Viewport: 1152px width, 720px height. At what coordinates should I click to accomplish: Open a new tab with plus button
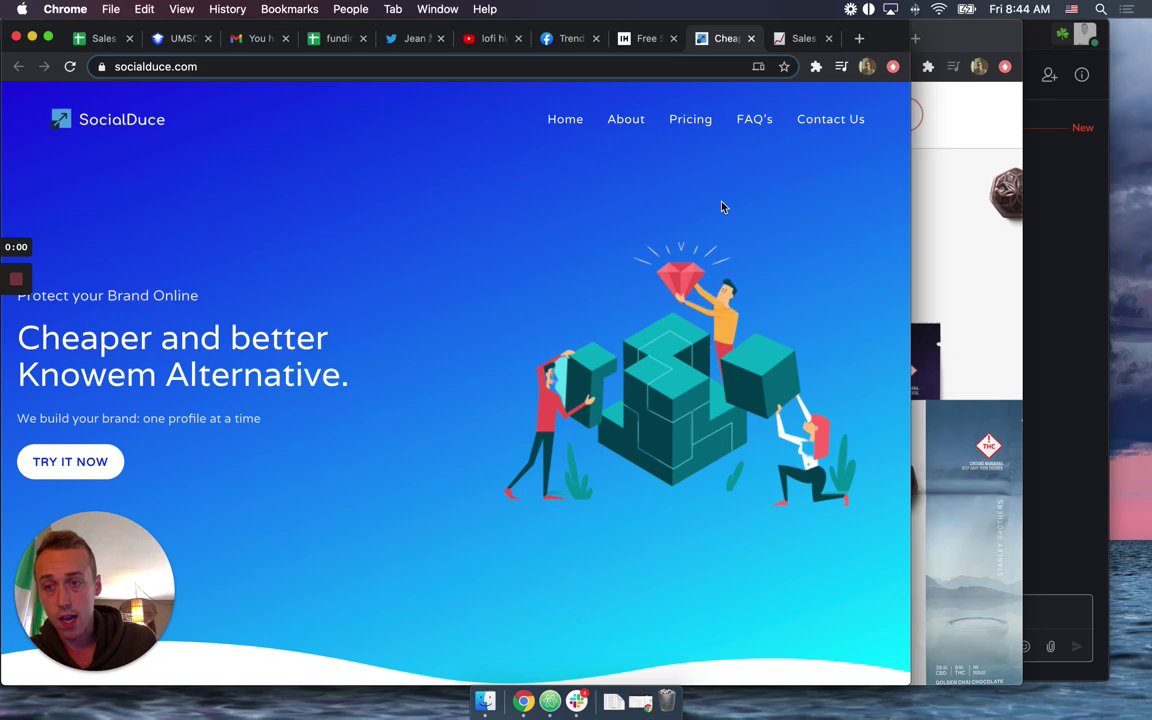(859, 38)
